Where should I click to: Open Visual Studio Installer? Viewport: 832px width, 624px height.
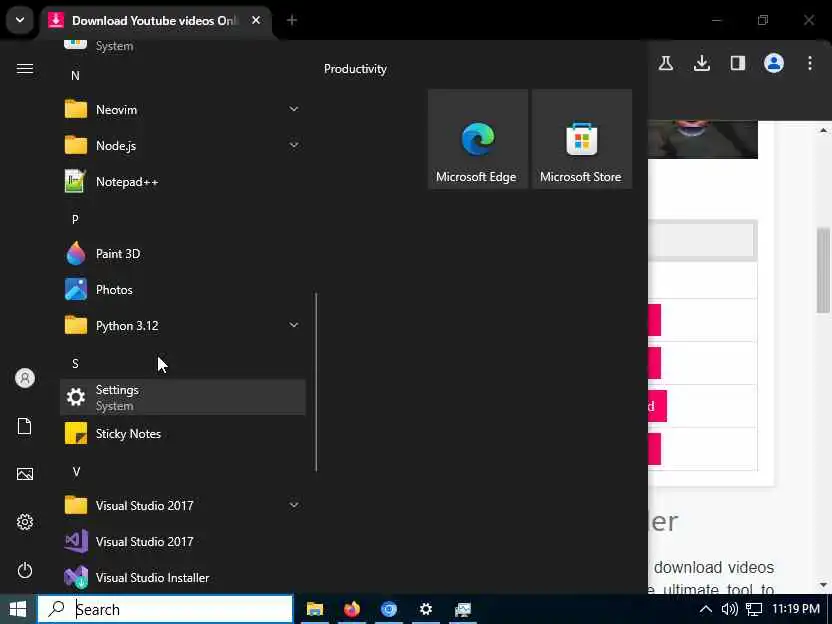[x=183, y=577]
